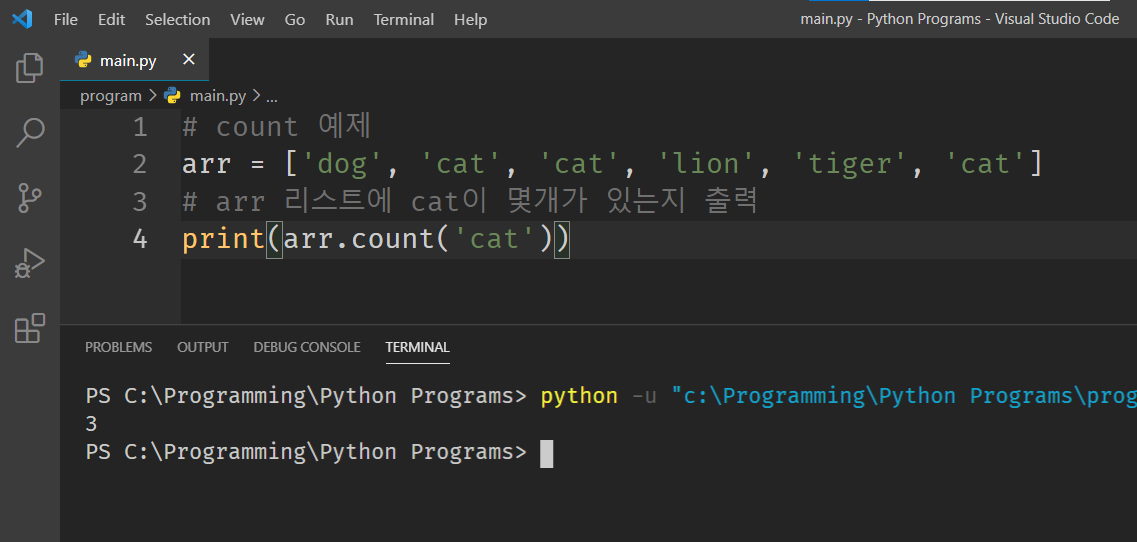Click 'arr.count' on line 4

pyautogui.click(x=359, y=239)
